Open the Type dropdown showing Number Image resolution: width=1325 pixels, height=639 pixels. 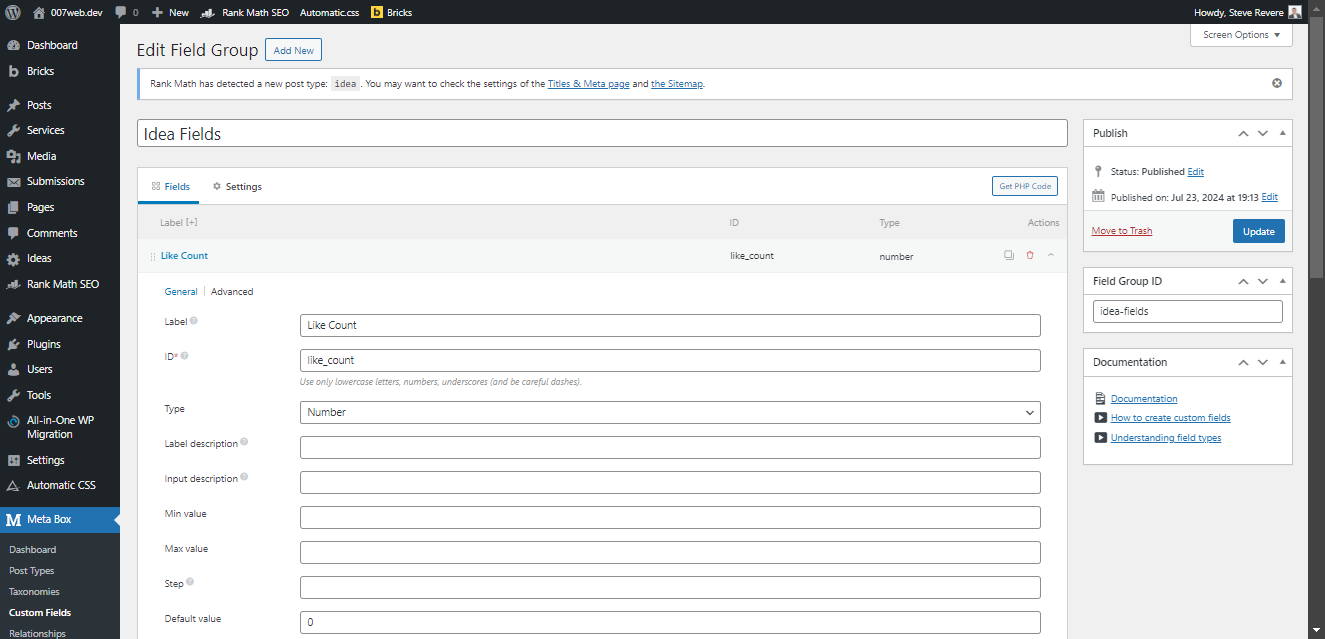[x=670, y=412]
